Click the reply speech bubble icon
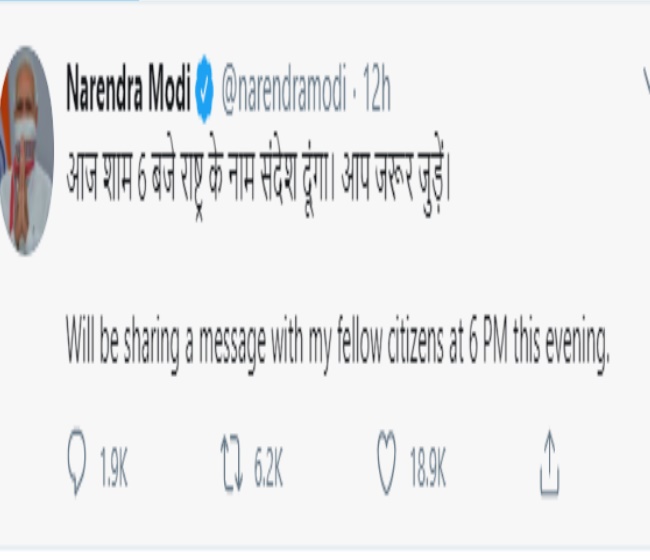The image size is (650, 560). pos(77,460)
